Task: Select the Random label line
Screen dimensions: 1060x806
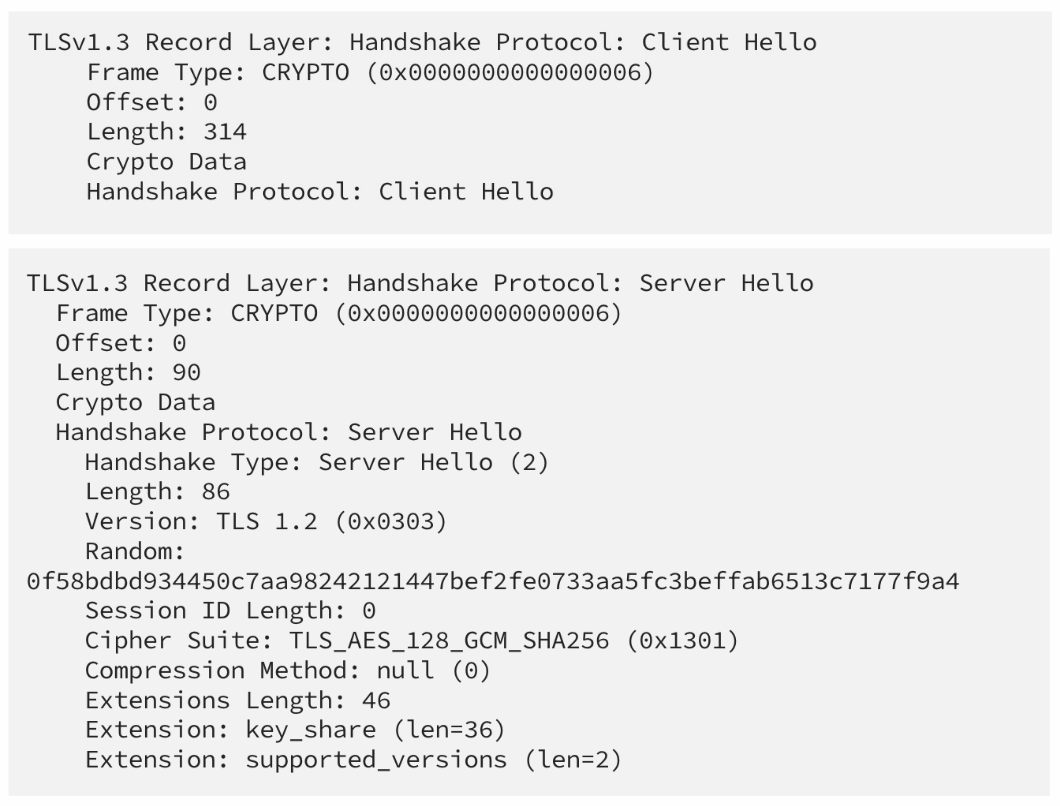Action: [135, 551]
